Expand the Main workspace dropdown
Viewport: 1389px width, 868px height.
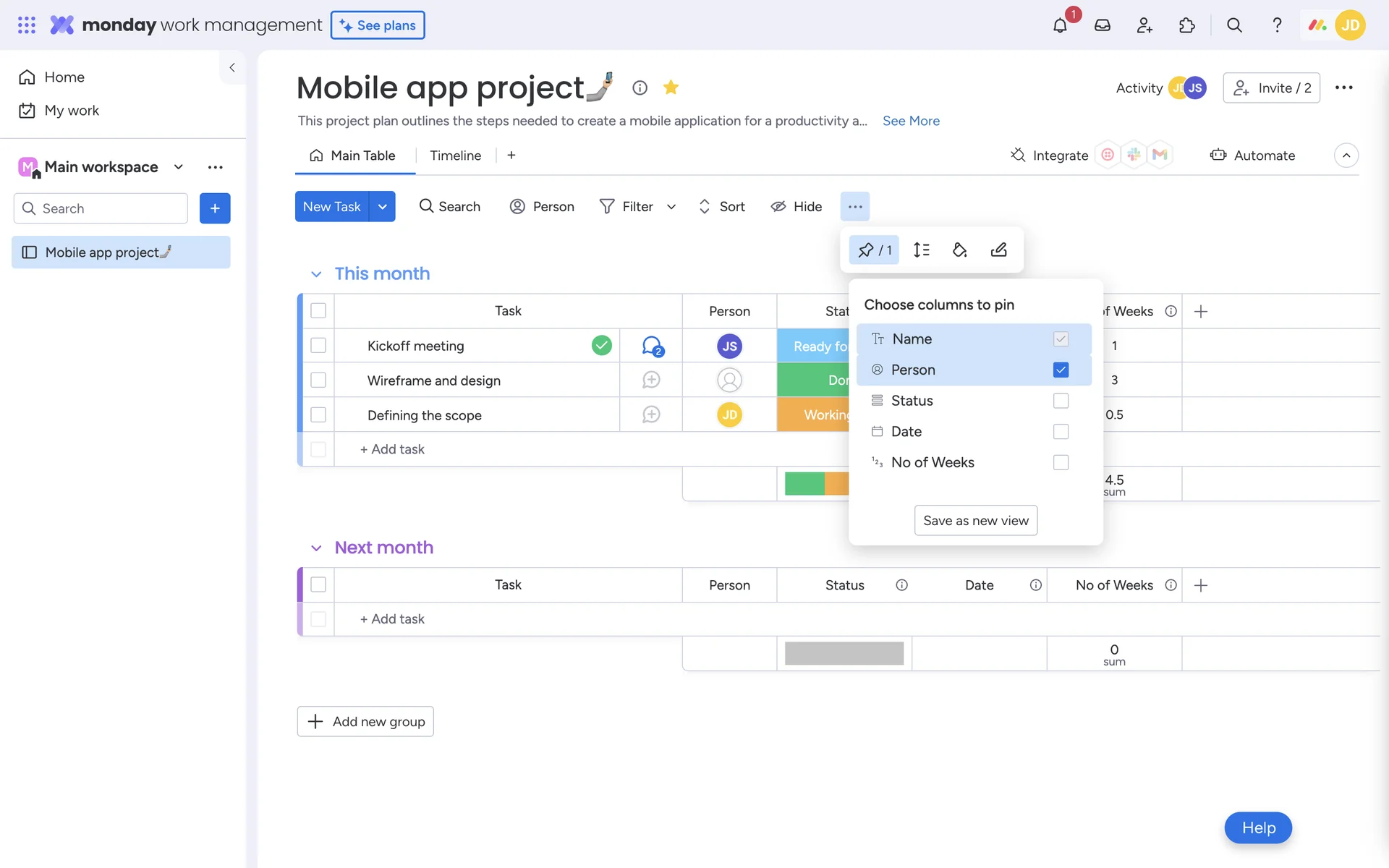point(179,167)
